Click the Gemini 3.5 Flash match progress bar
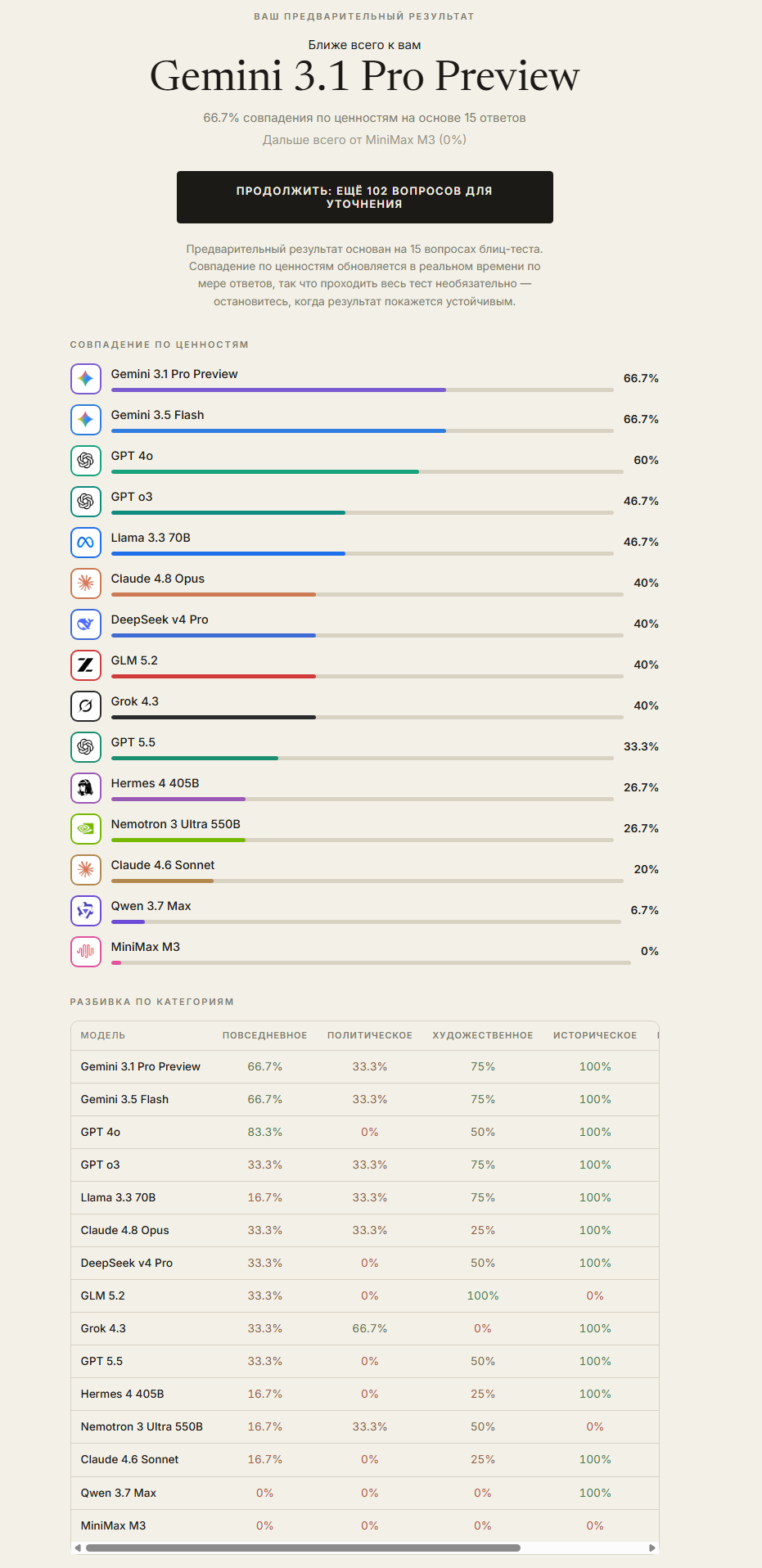762x1568 pixels. [x=363, y=430]
